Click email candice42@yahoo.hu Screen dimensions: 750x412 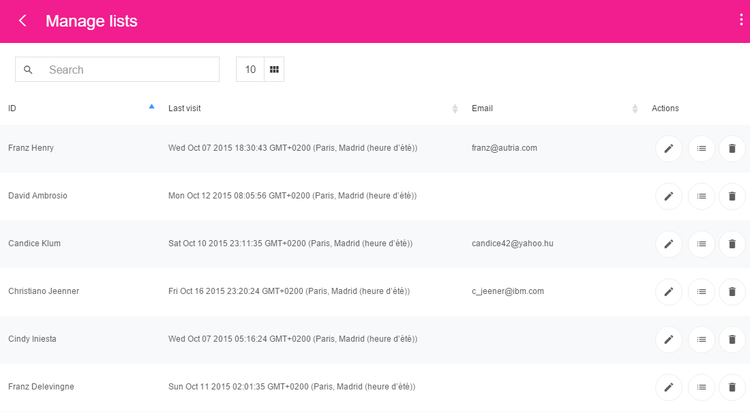coord(512,243)
